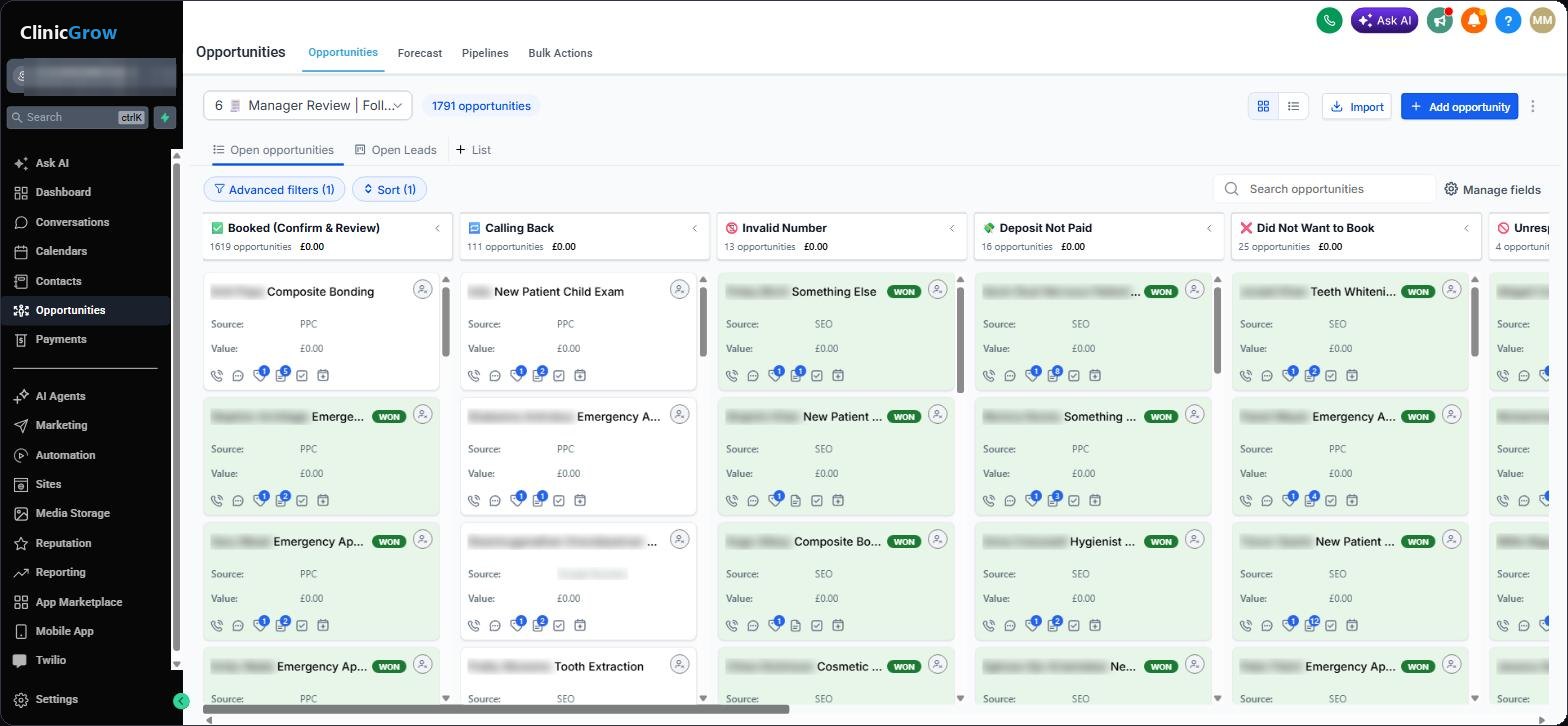
Task: Open tags icon on Composite Bonding card
Action: [x=260, y=375]
